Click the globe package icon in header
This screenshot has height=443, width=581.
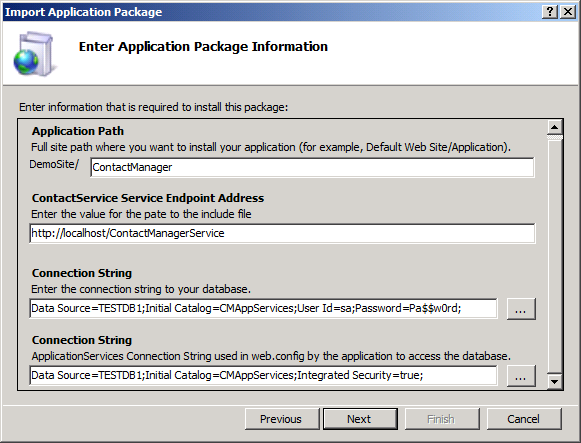coord(34,54)
